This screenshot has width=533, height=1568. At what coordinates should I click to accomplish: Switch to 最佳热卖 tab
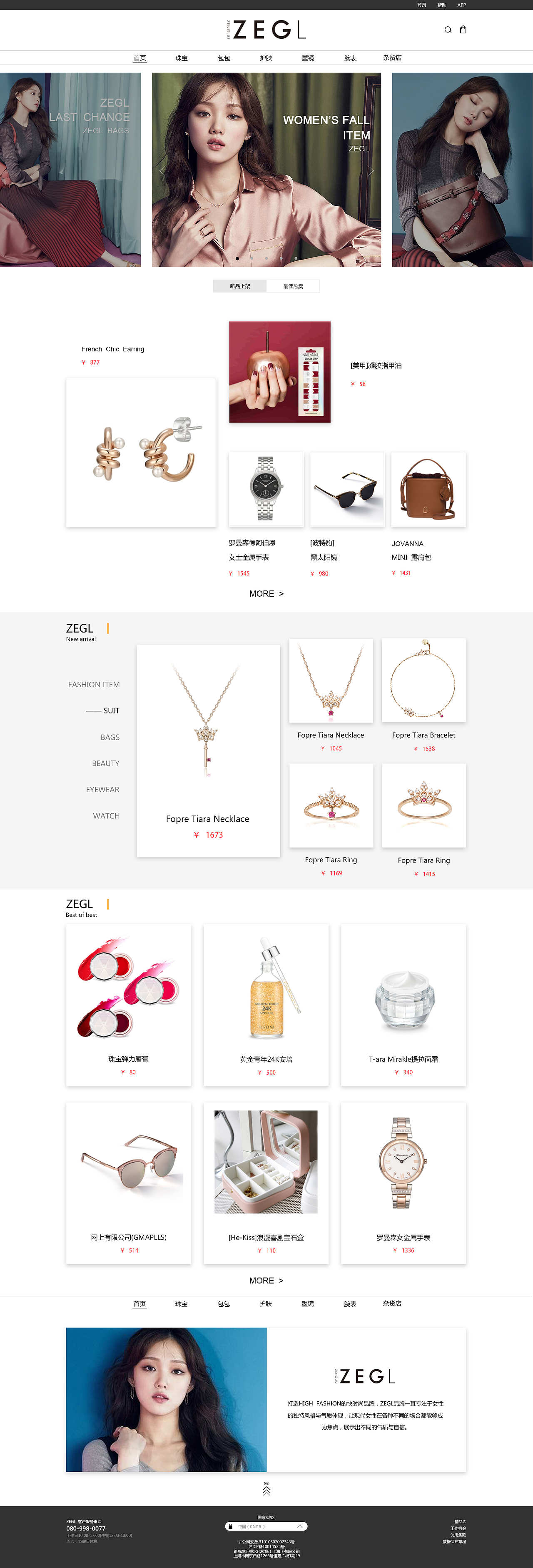pyautogui.click(x=293, y=286)
